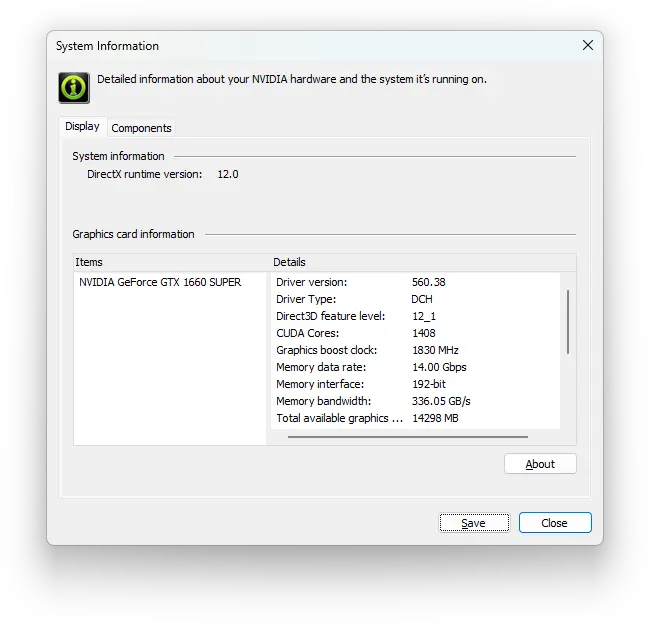Select the Driver version value 560.38
649x625 pixels.
(x=428, y=282)
